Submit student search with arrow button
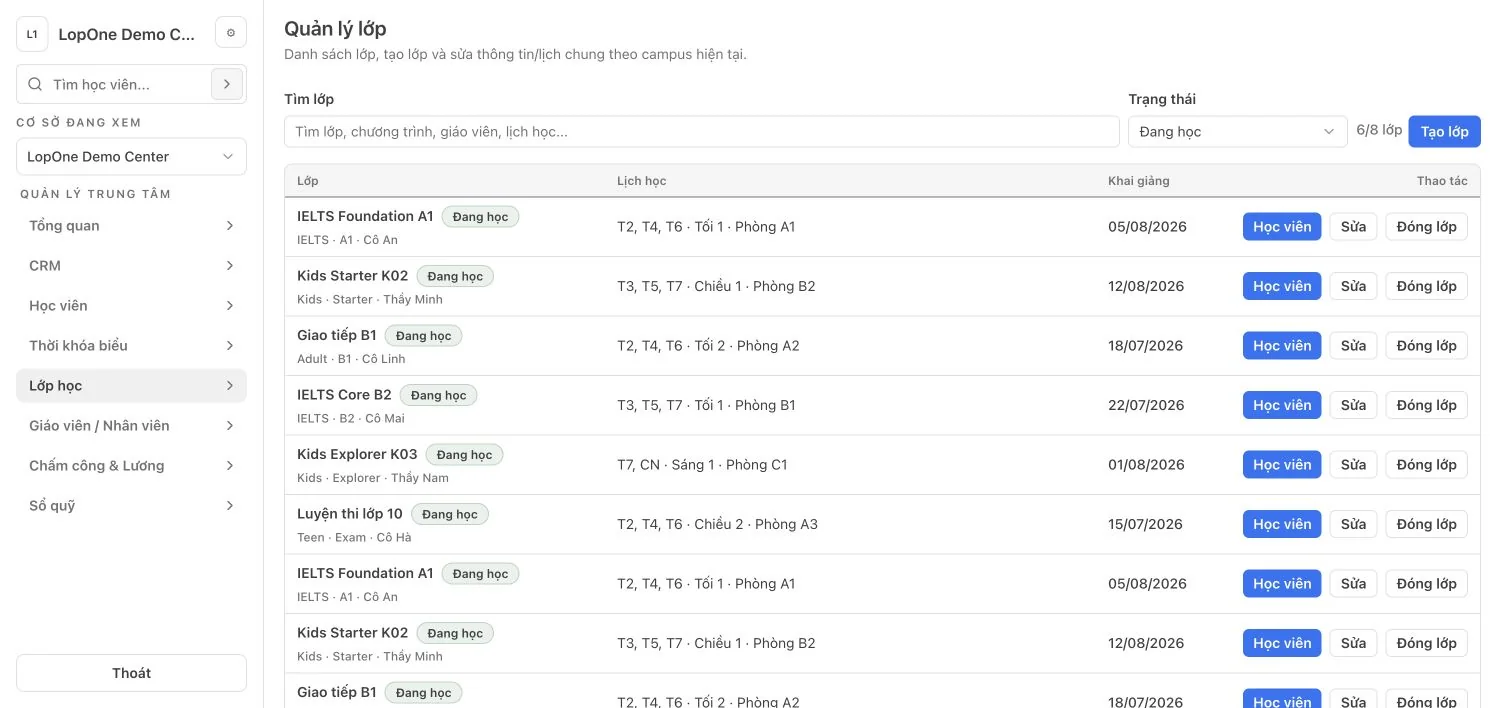 227,85
